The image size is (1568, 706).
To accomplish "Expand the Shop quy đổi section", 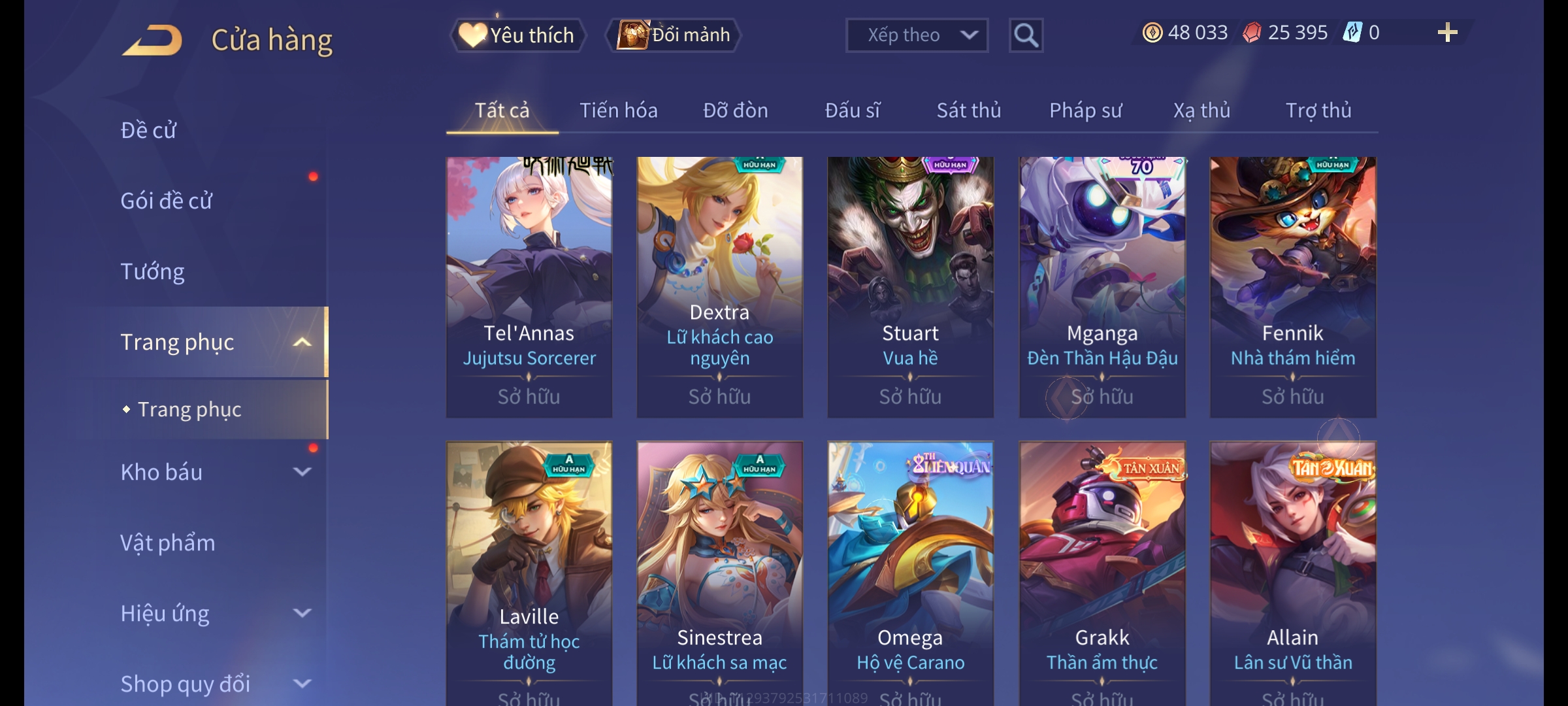I will click(302, 684).
